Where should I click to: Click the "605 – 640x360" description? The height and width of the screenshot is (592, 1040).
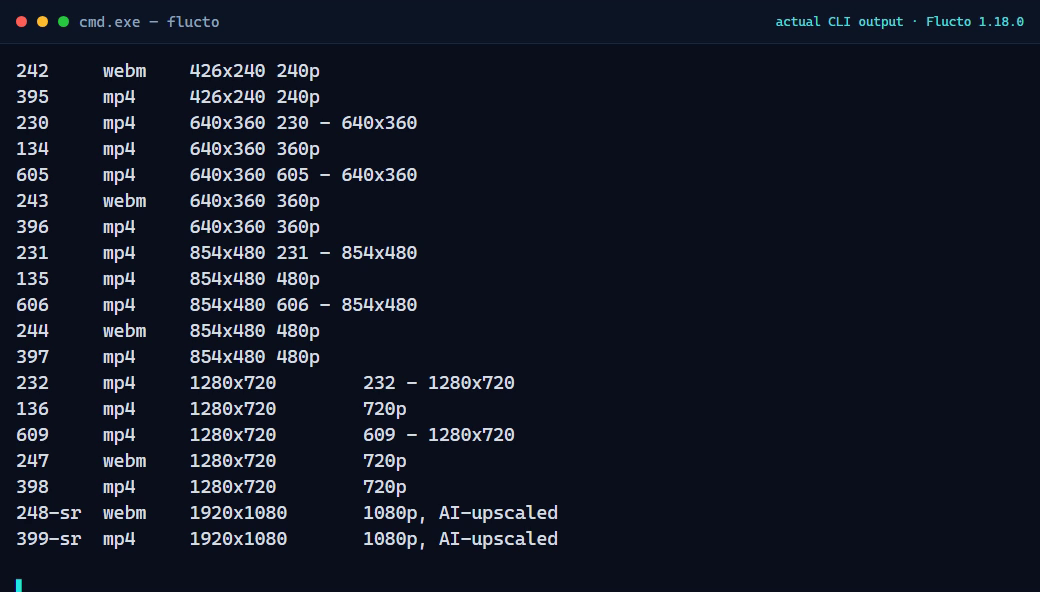347,175
